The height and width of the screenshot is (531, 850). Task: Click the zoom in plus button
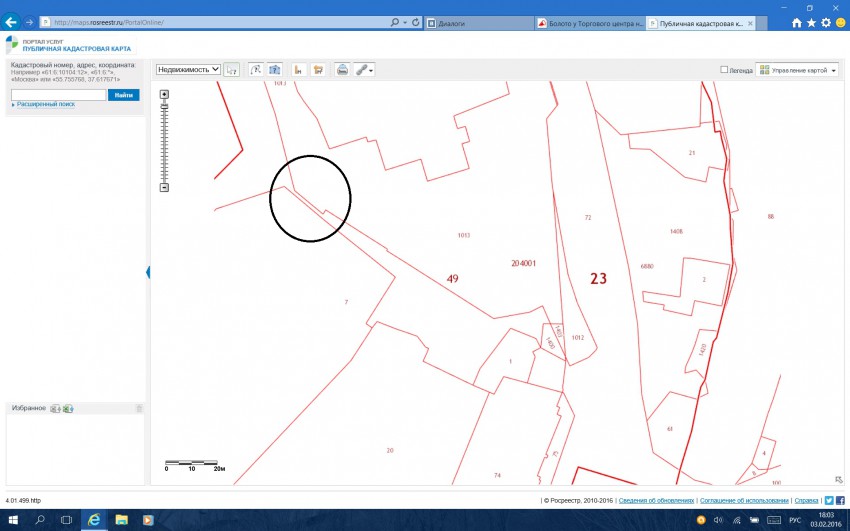click(164, 94)
